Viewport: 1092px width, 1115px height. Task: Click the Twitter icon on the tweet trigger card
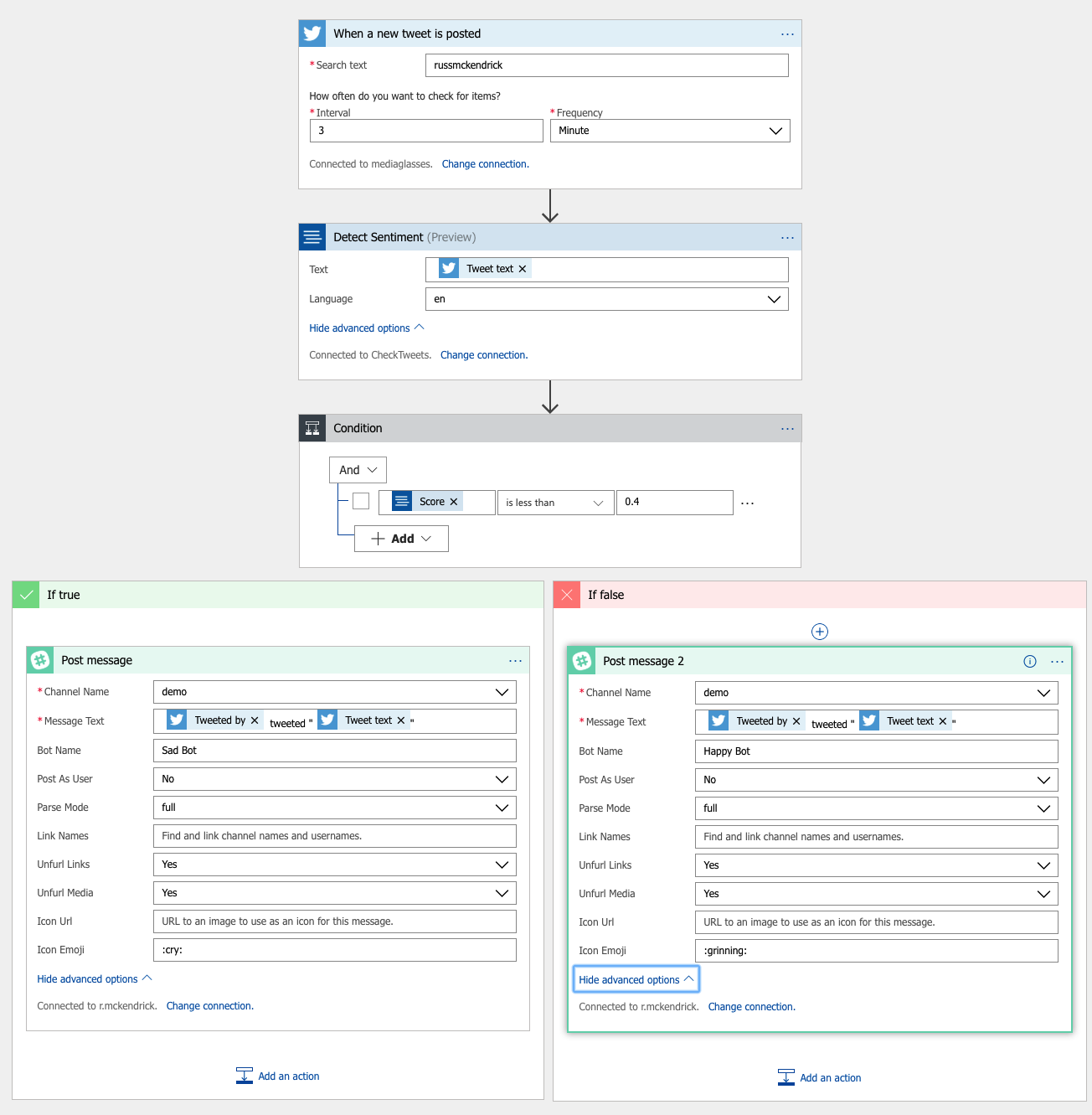pyautogui.click(x=312, y=33)
